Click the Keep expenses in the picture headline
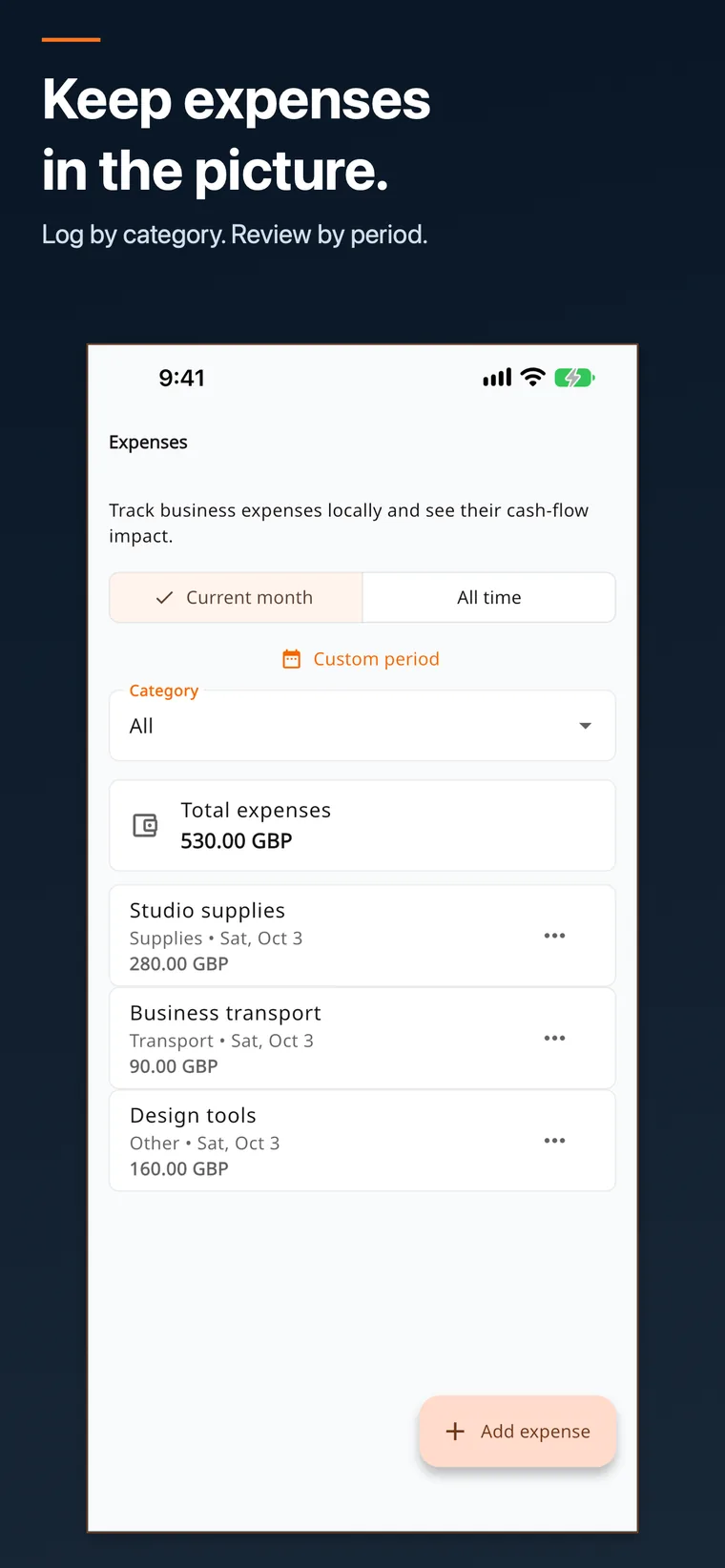This screenshot has height=1568, width=725. pyautogui.click(x=236, y=134)
